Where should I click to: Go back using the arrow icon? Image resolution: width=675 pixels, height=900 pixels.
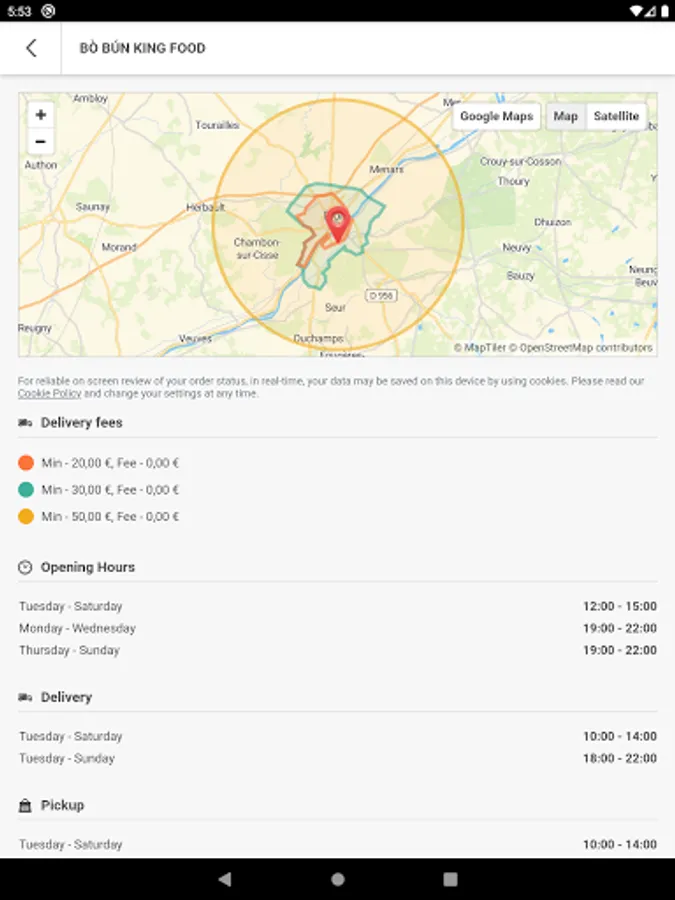click(32, 48)
